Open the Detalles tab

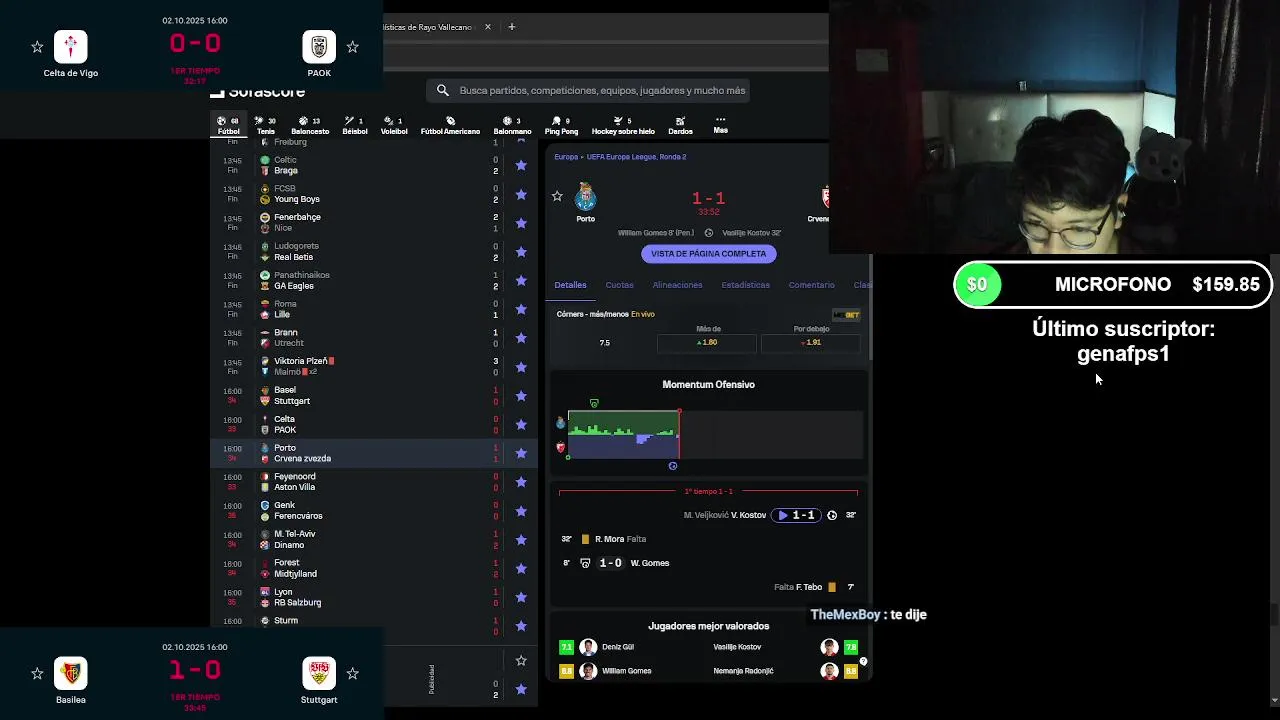click(x=570, y=285)
